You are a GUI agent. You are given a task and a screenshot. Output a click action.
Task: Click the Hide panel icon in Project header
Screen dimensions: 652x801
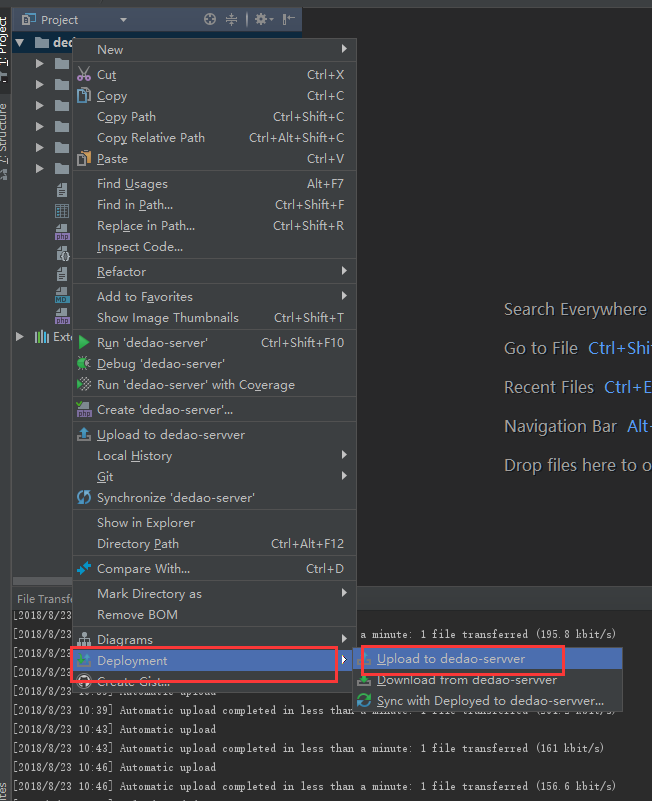click(x=288, y=19)
